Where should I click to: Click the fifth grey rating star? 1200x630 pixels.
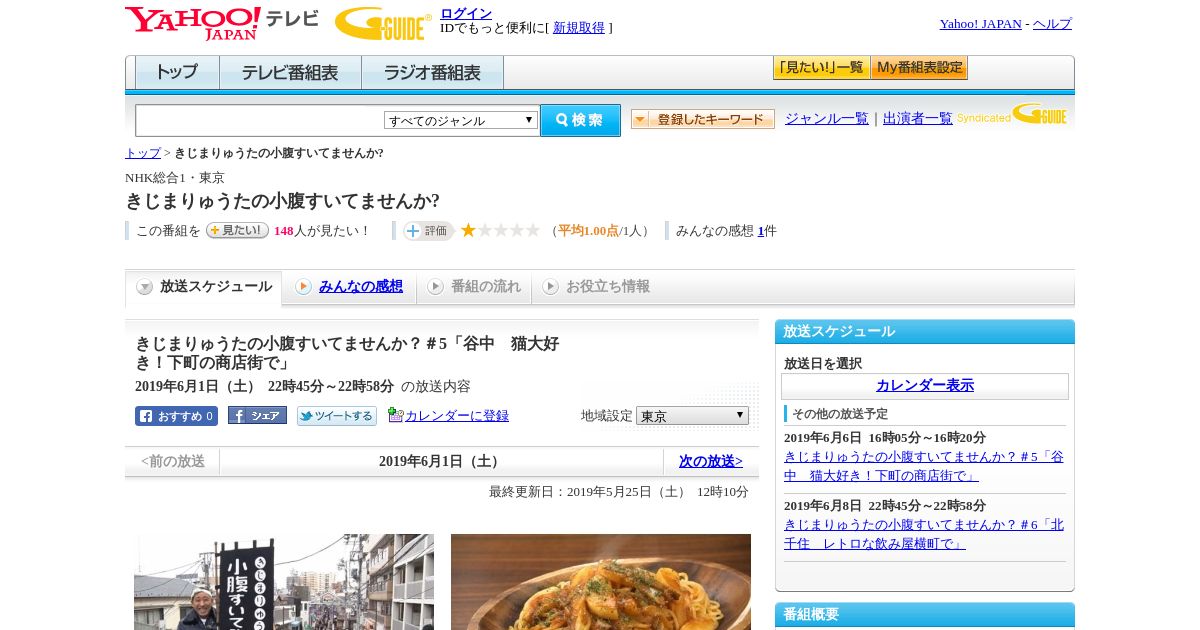[x=533, y=231]
